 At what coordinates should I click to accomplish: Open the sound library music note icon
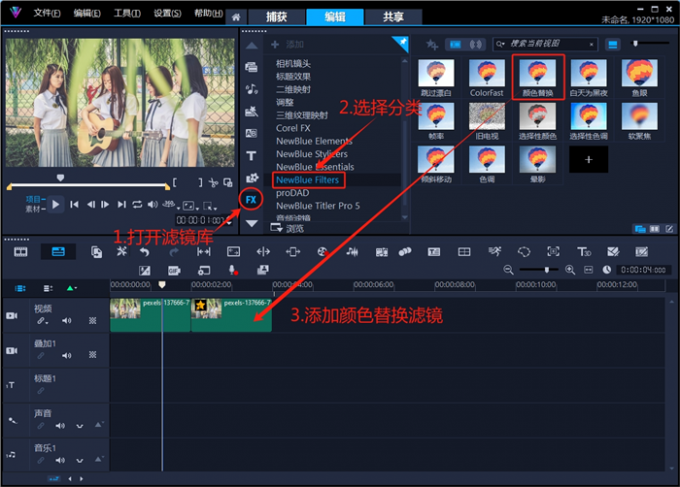point(252,89)
